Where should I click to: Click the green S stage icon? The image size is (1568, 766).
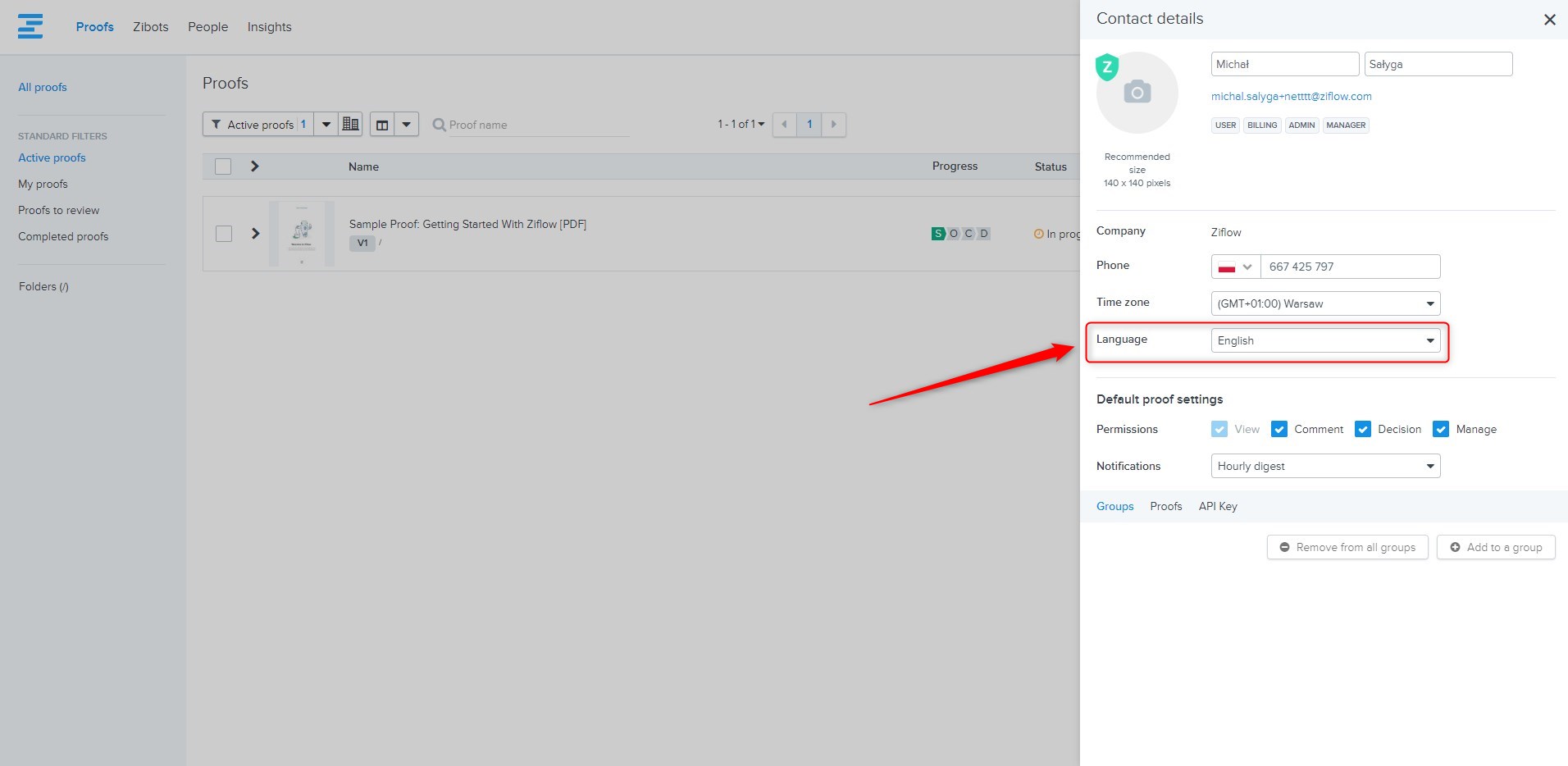938,234
